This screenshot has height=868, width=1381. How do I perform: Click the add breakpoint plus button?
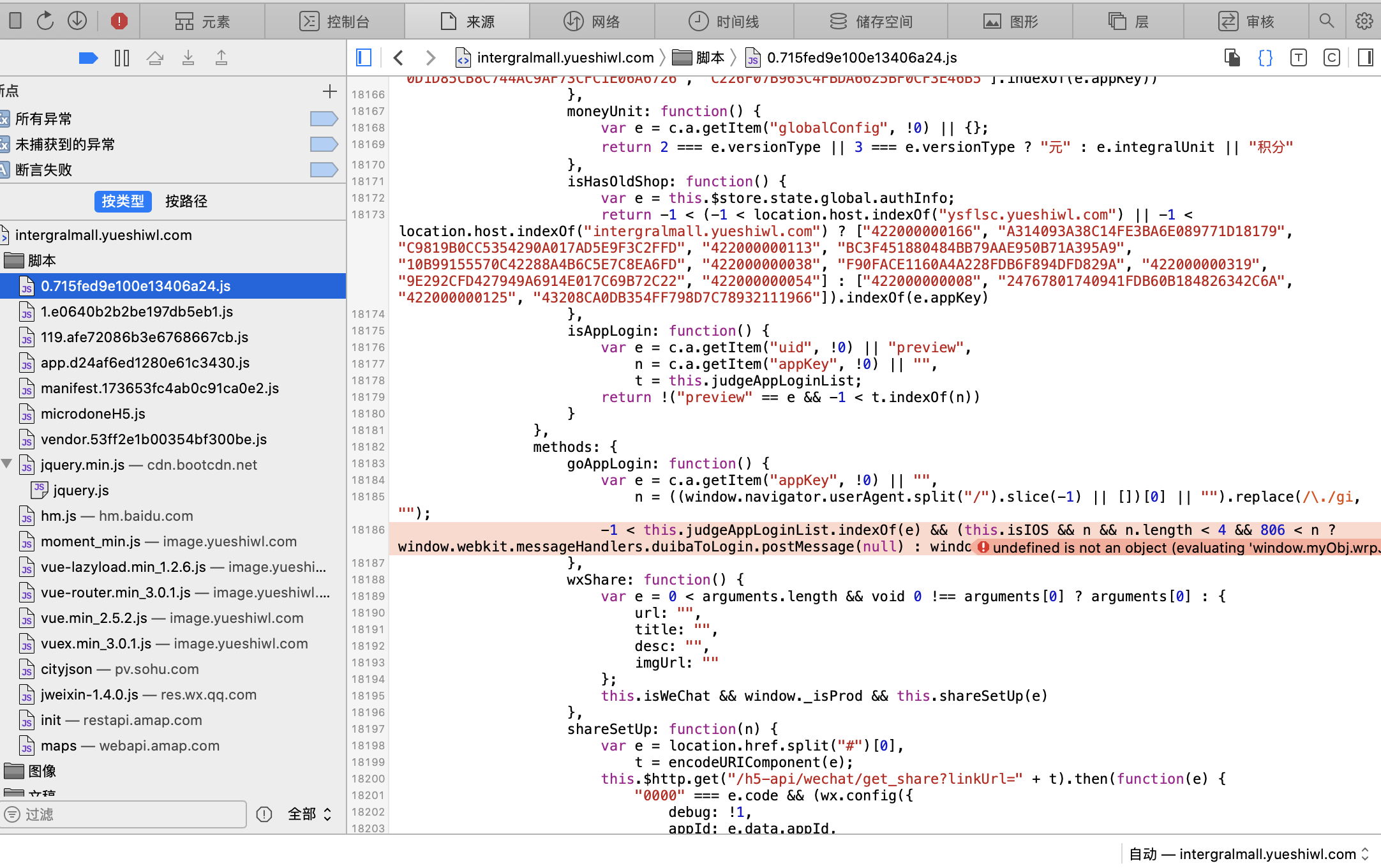pos(329,91)
